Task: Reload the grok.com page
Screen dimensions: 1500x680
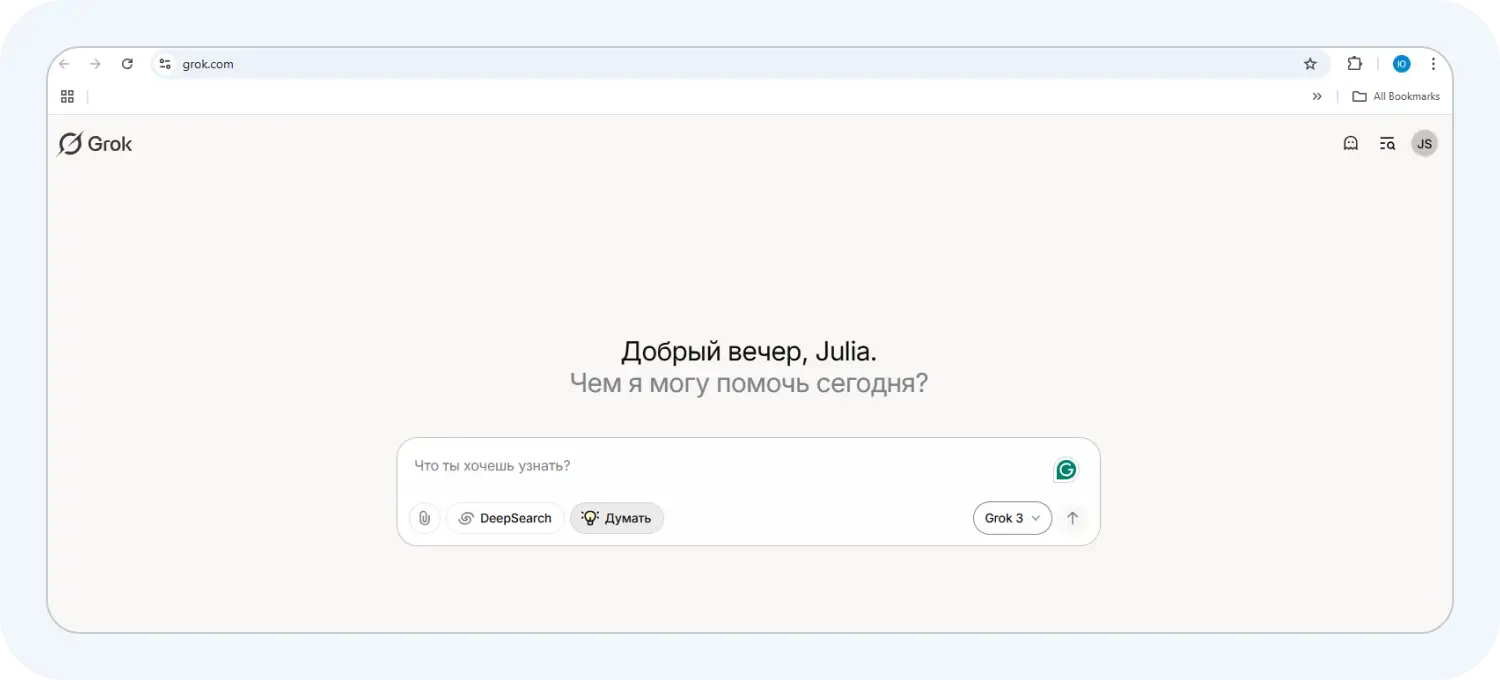Action: click(127, 63)
